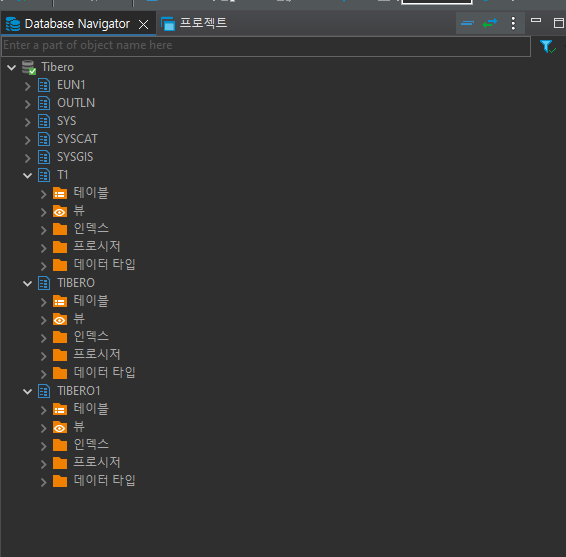Select 테이블 label under TIBERO

click(91, 301)
